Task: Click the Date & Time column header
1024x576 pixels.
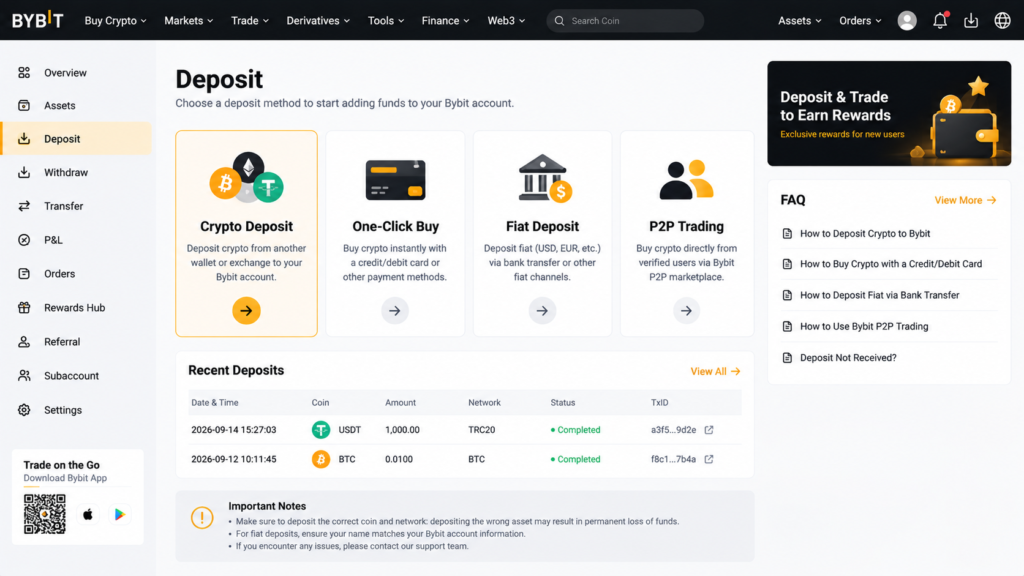Action: tap(215, 402)
